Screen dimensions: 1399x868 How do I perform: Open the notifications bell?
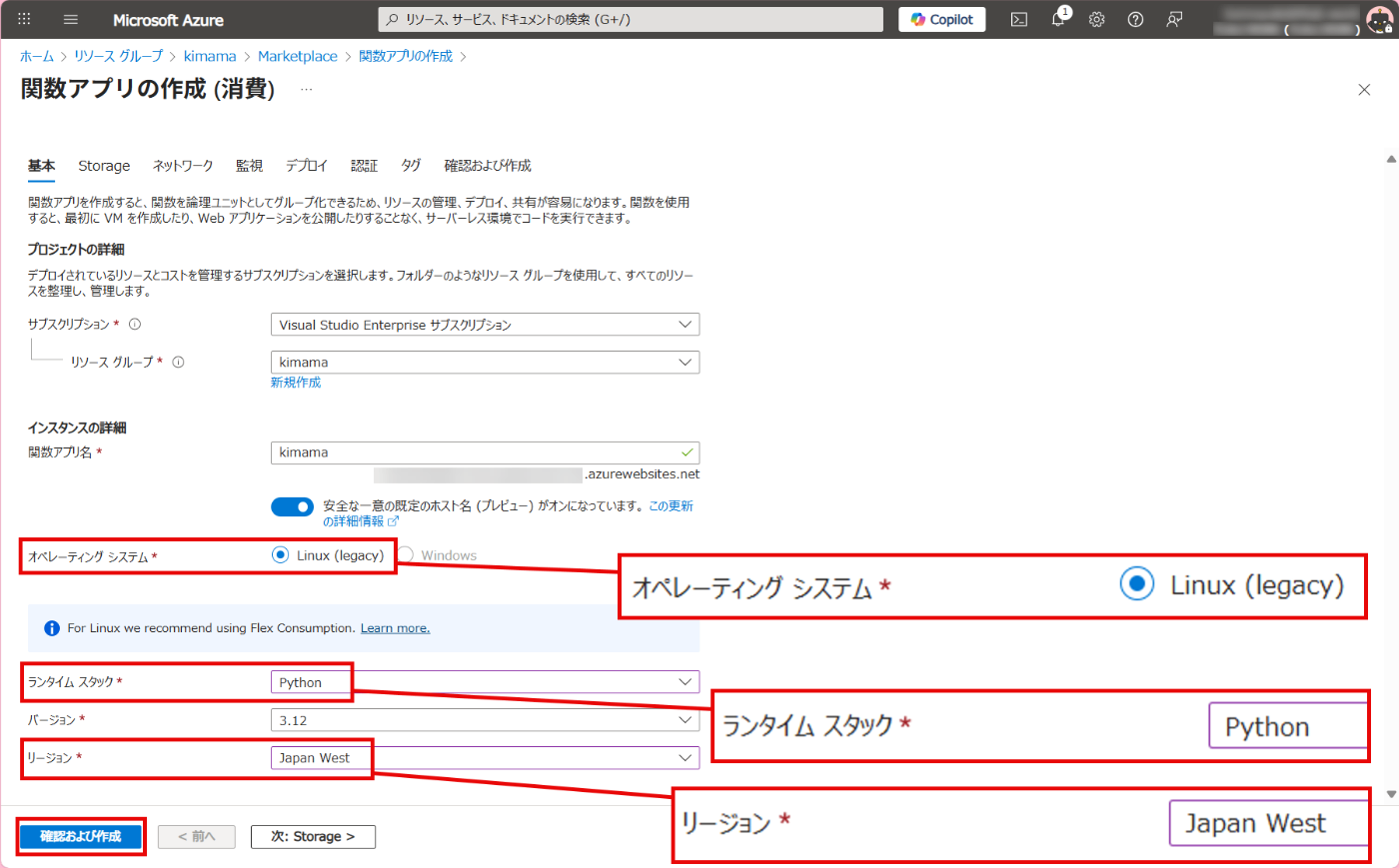coord(1058,19)
